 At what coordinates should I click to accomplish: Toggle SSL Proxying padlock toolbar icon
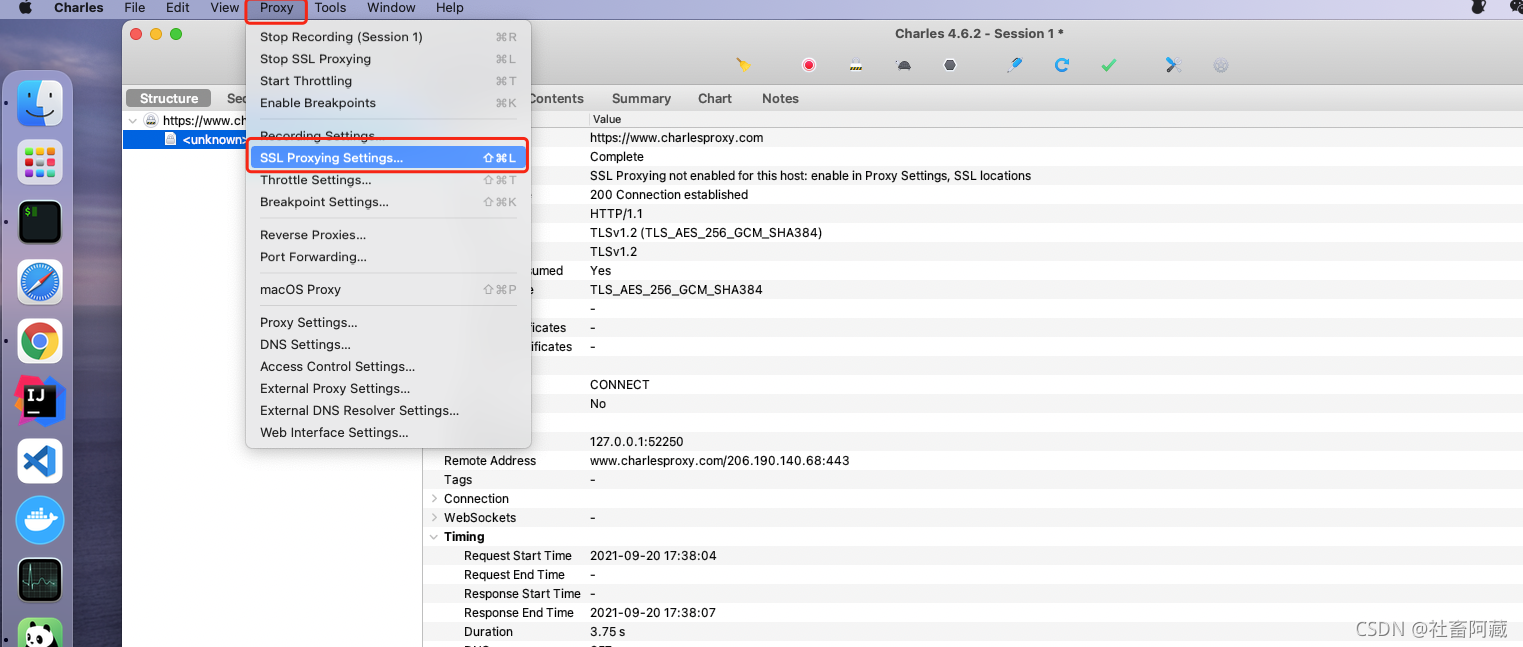pyautogui.click(x=855, y=65)
